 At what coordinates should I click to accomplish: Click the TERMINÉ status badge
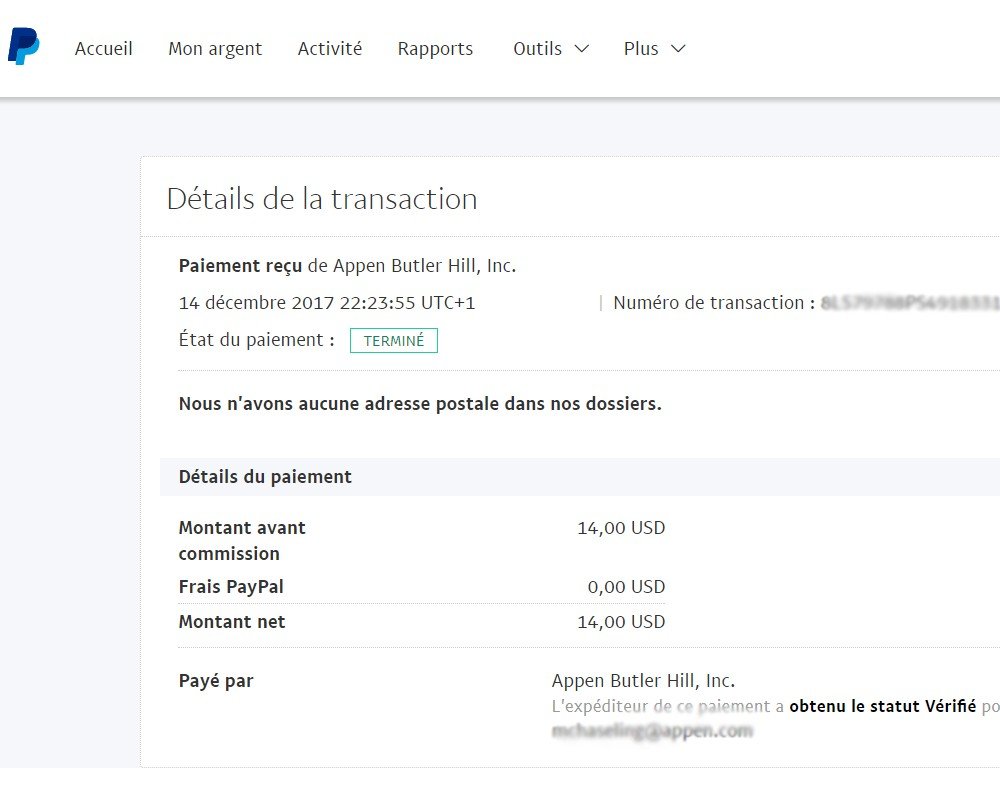(x=393, y=341)
